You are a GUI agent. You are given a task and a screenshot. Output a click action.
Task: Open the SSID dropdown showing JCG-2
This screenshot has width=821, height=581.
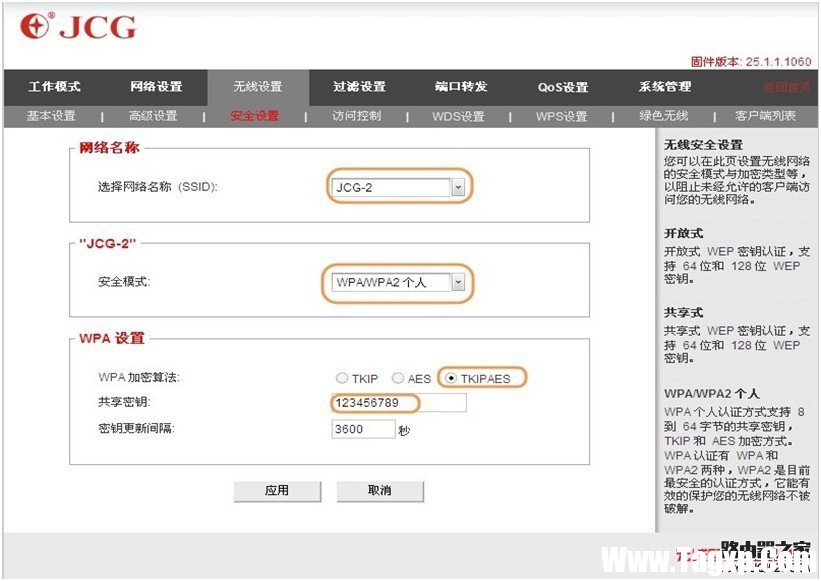(398, 187)
